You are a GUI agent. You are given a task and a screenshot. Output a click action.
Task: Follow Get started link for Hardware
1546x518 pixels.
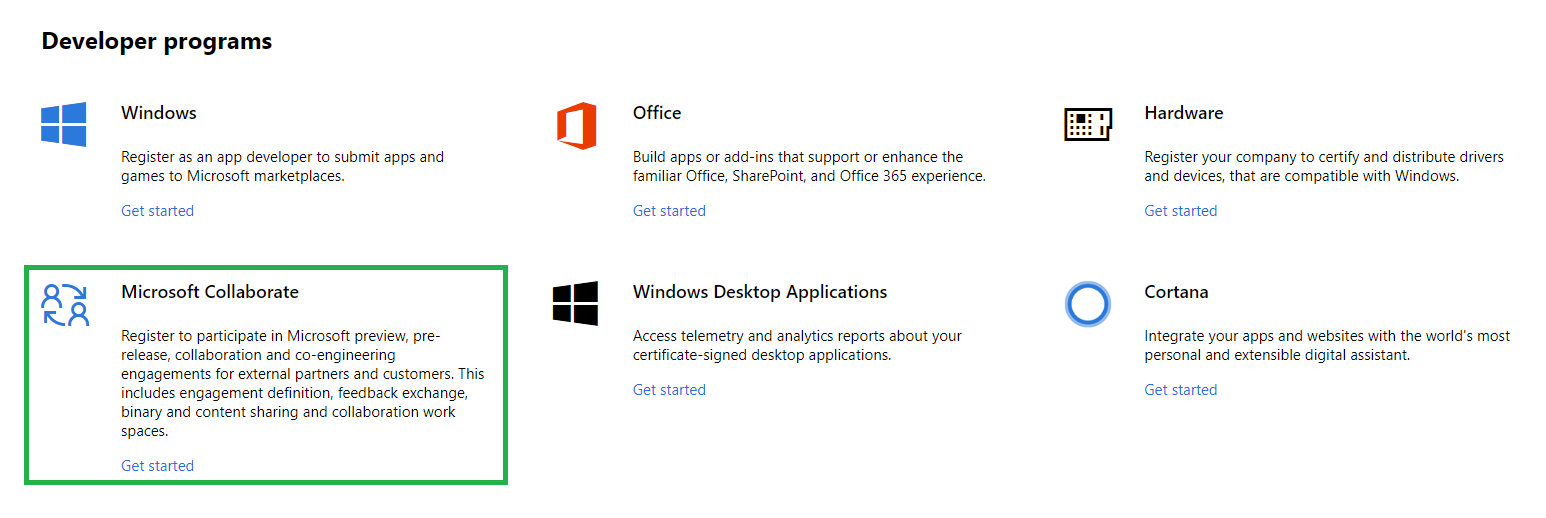[1180, 211]
